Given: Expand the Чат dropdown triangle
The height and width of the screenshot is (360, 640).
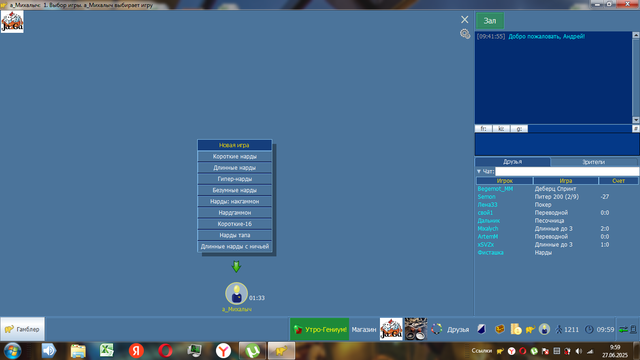Looking at the screenshot, I should [x=479, y=171].
